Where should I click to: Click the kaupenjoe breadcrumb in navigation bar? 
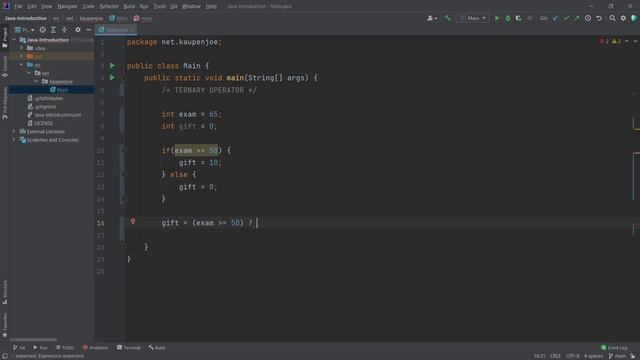pos(91,18)
